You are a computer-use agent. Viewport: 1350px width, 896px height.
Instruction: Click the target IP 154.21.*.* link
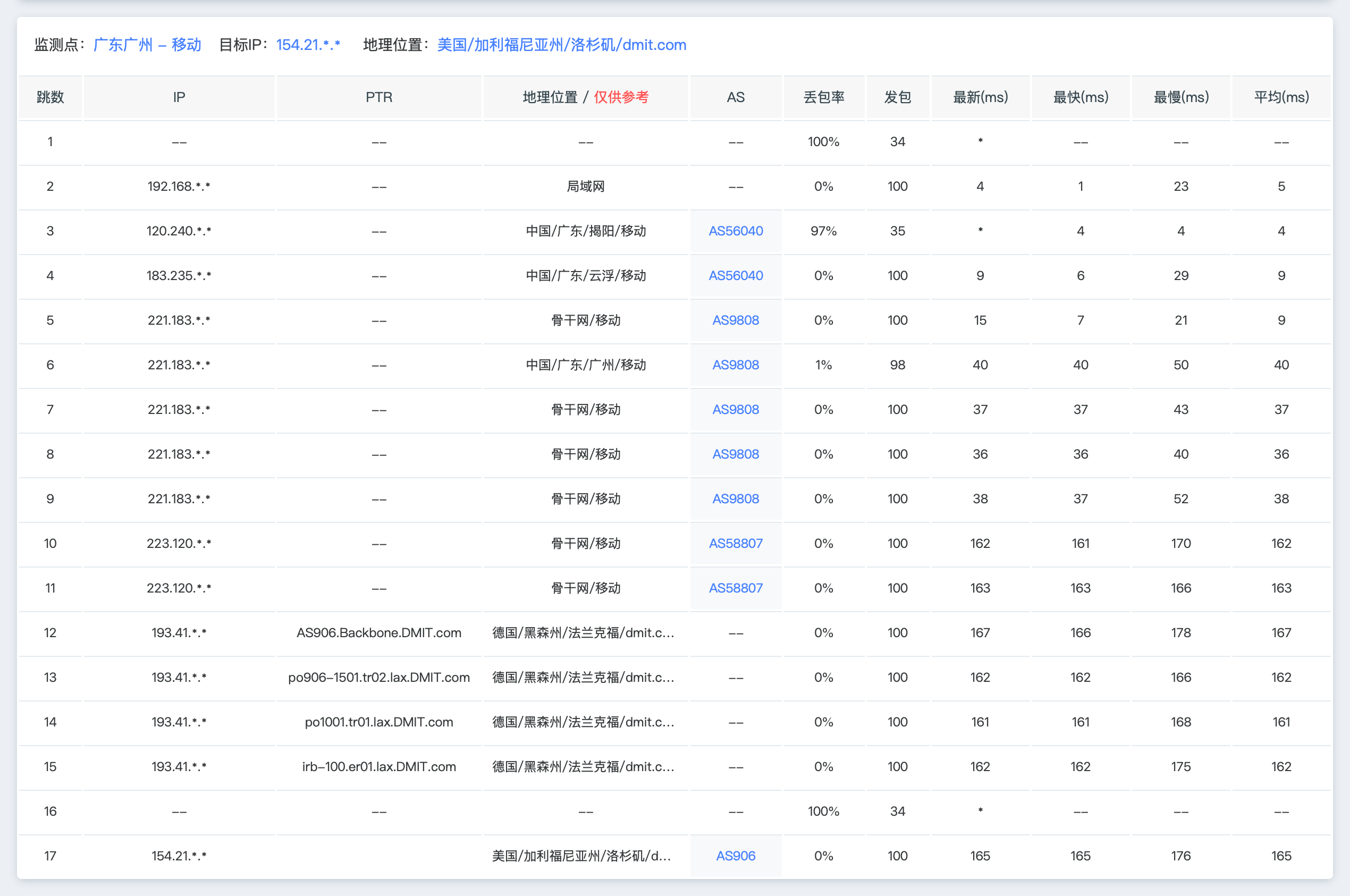point(308,45)
